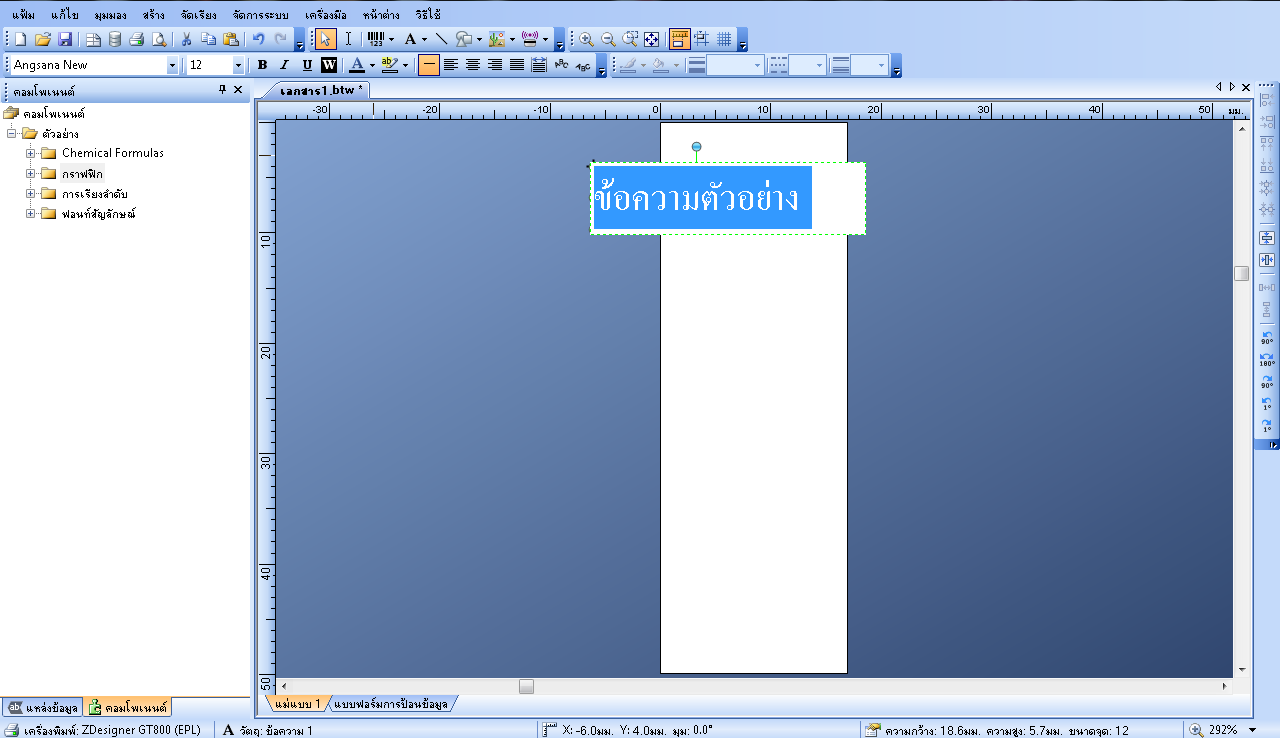Image resolution: width=1282 pixels, height=738 pixels.
Task: Open the มุมมอง menu
Action: (112, 15)
